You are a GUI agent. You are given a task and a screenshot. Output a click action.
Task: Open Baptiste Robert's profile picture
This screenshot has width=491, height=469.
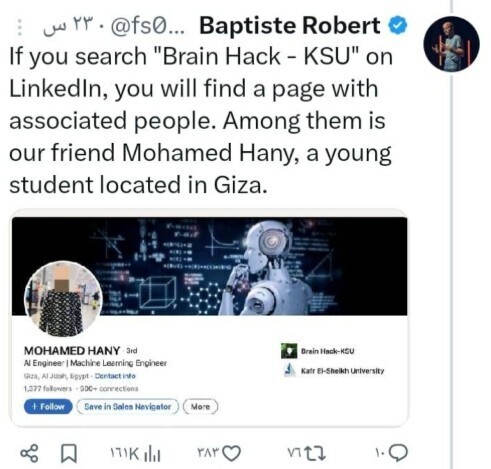coord(451,44)
